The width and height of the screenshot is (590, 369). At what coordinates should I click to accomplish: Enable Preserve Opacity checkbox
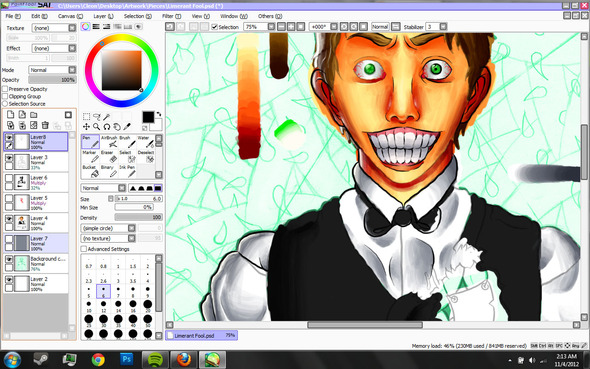click(5, 89)
